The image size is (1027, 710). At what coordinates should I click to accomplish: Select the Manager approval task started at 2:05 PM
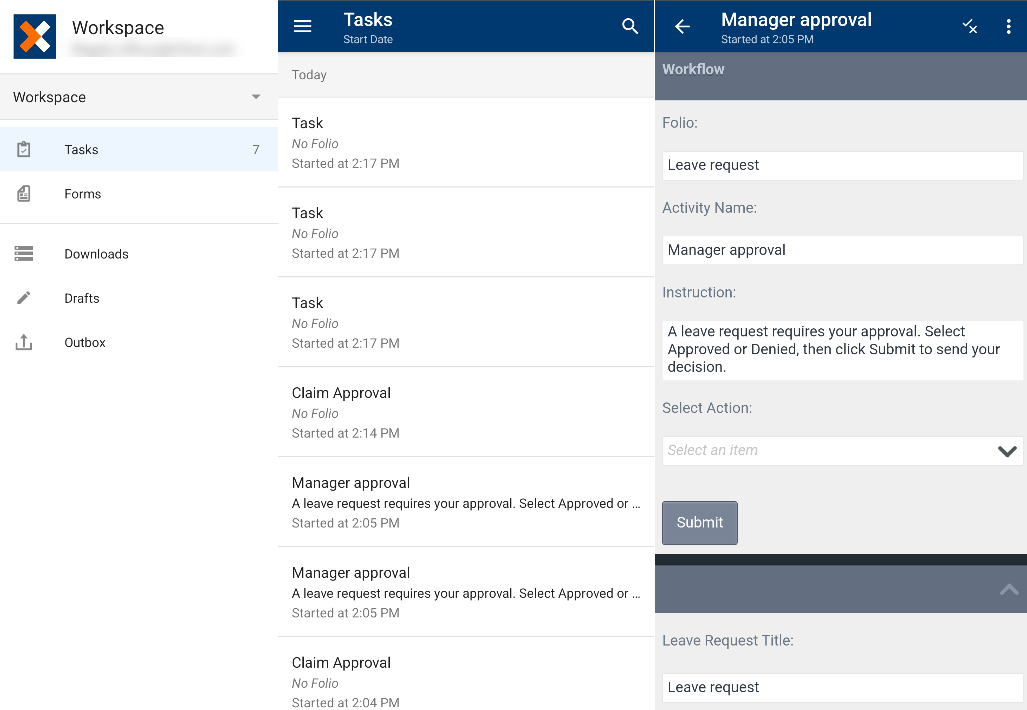(x=465, y=501)
